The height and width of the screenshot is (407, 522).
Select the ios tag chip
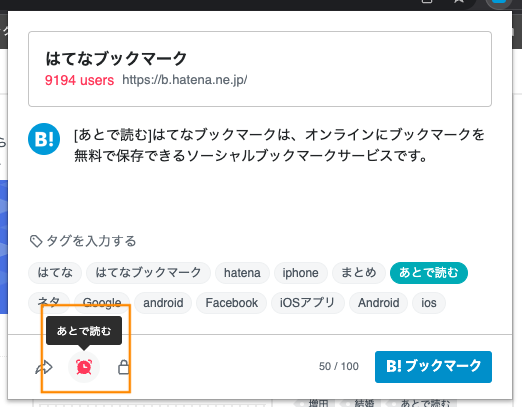[x=429, y=303]
